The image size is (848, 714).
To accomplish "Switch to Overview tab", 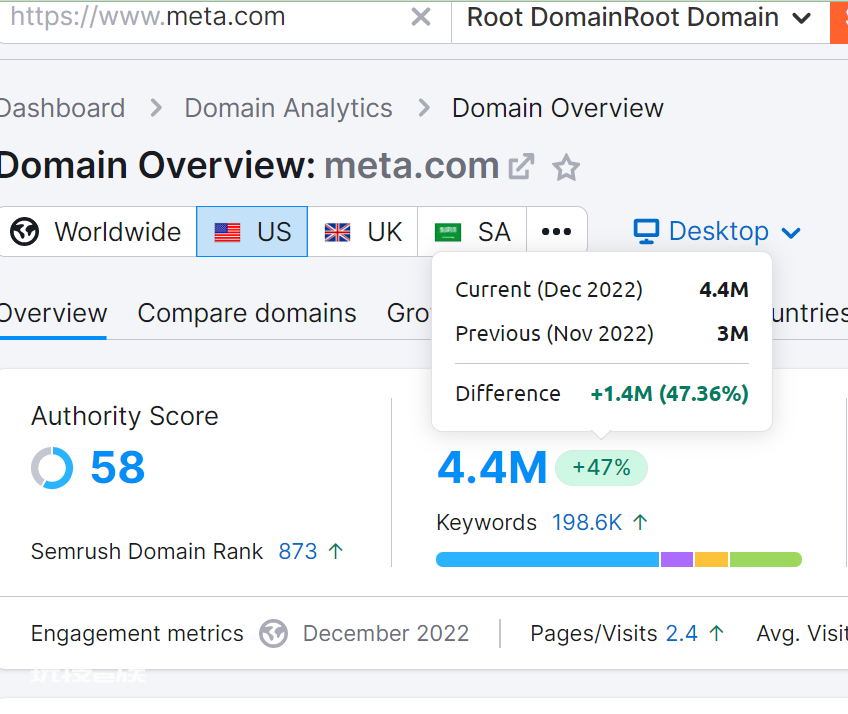I will click(x=53, y=314).
